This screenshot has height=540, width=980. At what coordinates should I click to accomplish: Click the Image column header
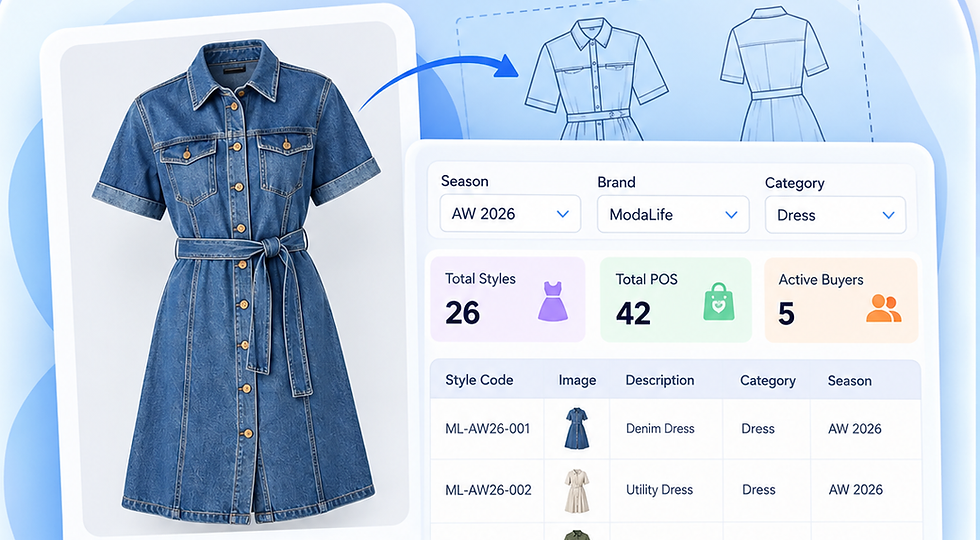pyautogui.click(x=577, y=380)
